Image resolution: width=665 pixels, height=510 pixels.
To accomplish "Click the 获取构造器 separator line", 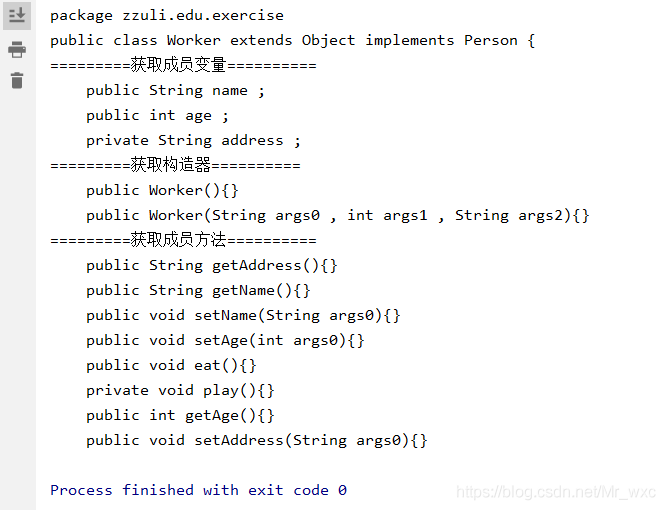I will [x=175, y=165].
